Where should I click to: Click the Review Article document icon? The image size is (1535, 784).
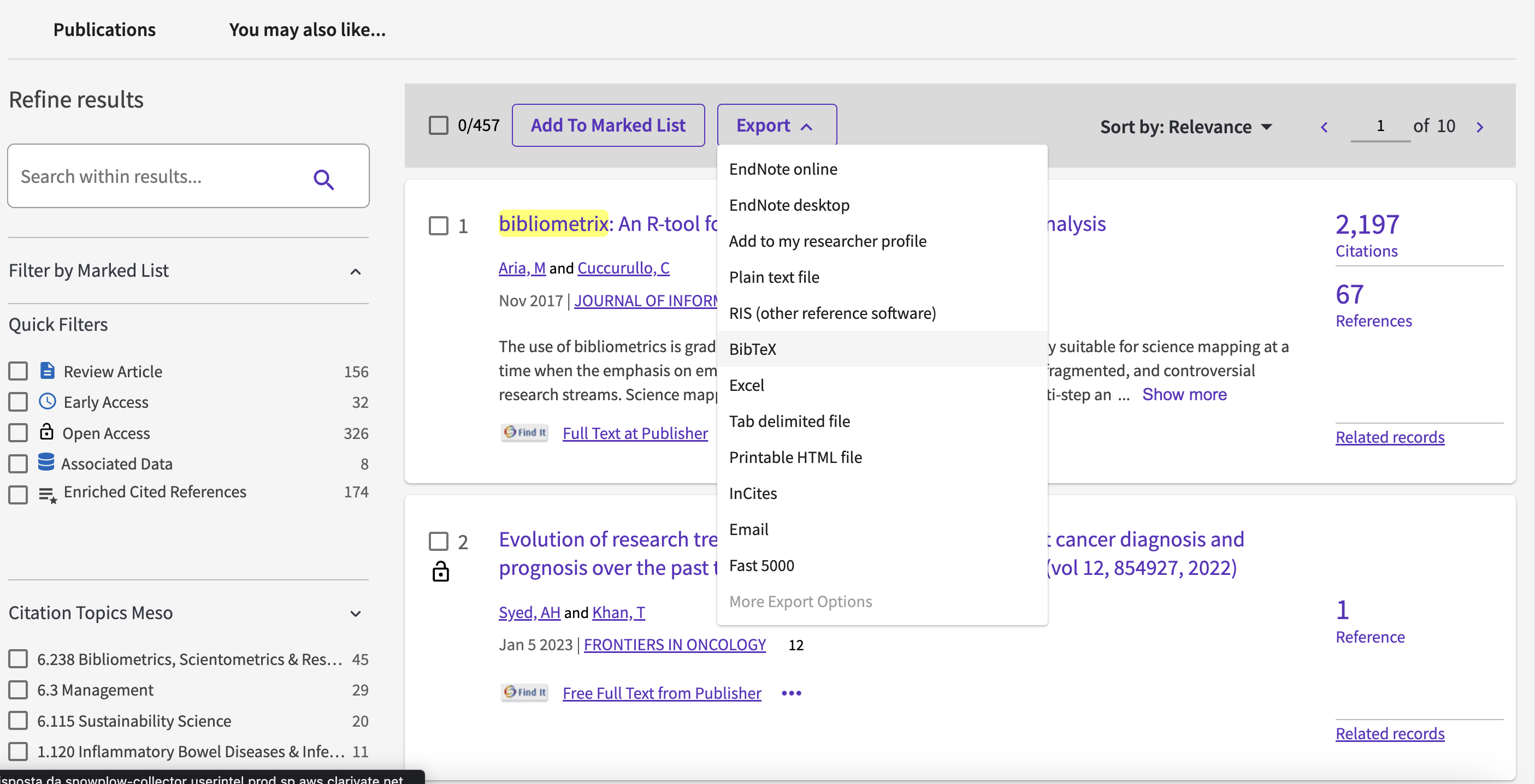tap(47, 370)
